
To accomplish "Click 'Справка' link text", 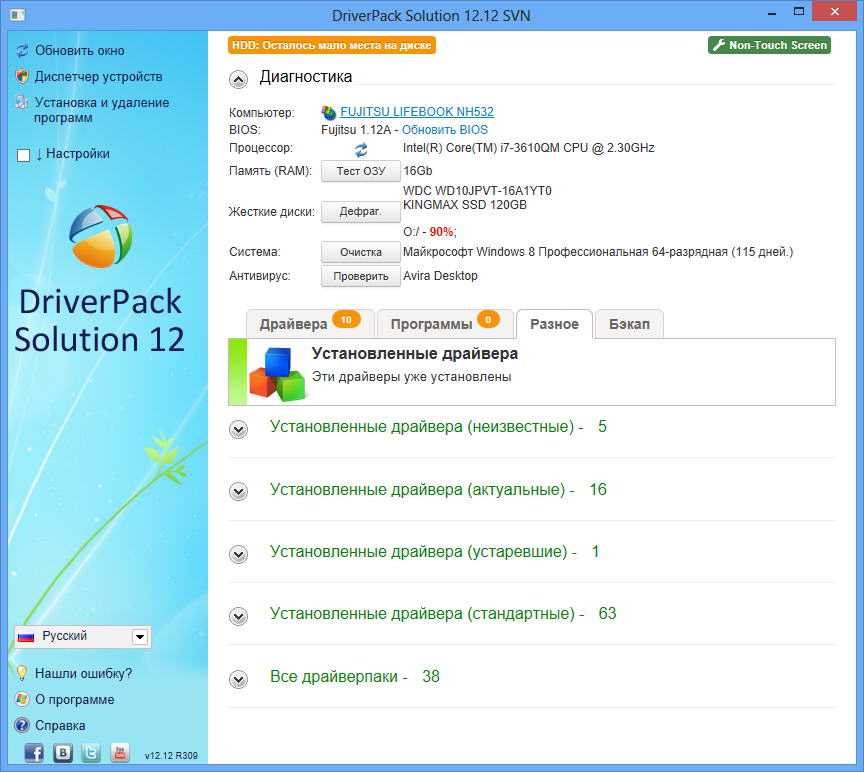I will (60, 726).
